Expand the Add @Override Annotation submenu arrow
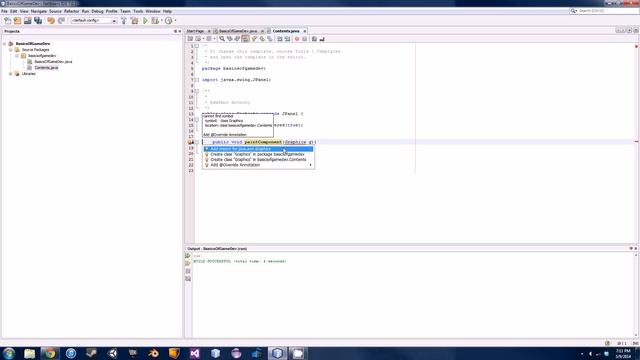 (311, 165)
